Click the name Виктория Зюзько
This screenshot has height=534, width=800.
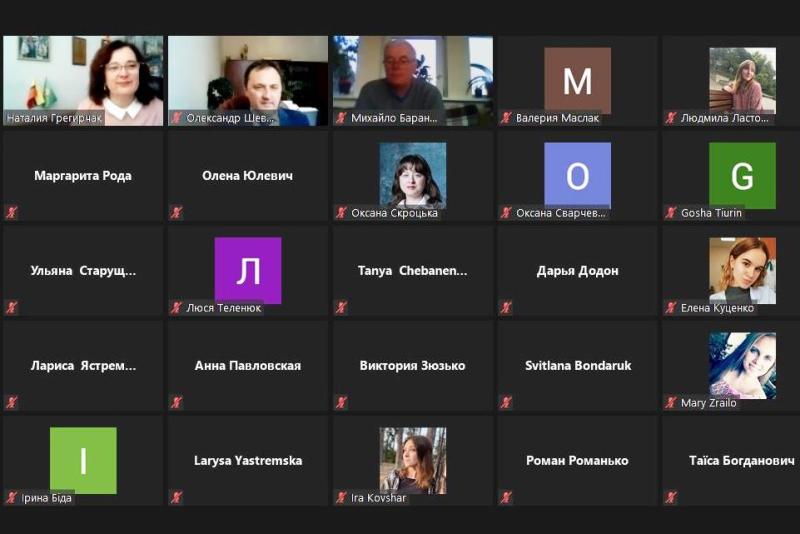[412, 366]
